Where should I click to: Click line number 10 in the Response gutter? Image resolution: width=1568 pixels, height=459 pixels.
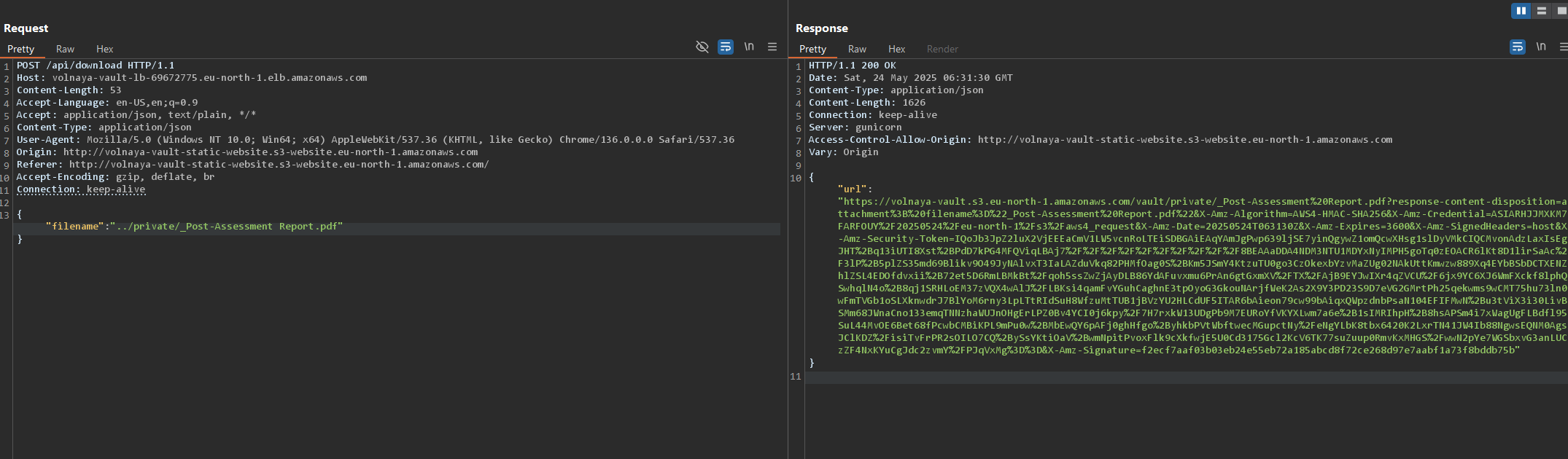[x=796, y=178]
